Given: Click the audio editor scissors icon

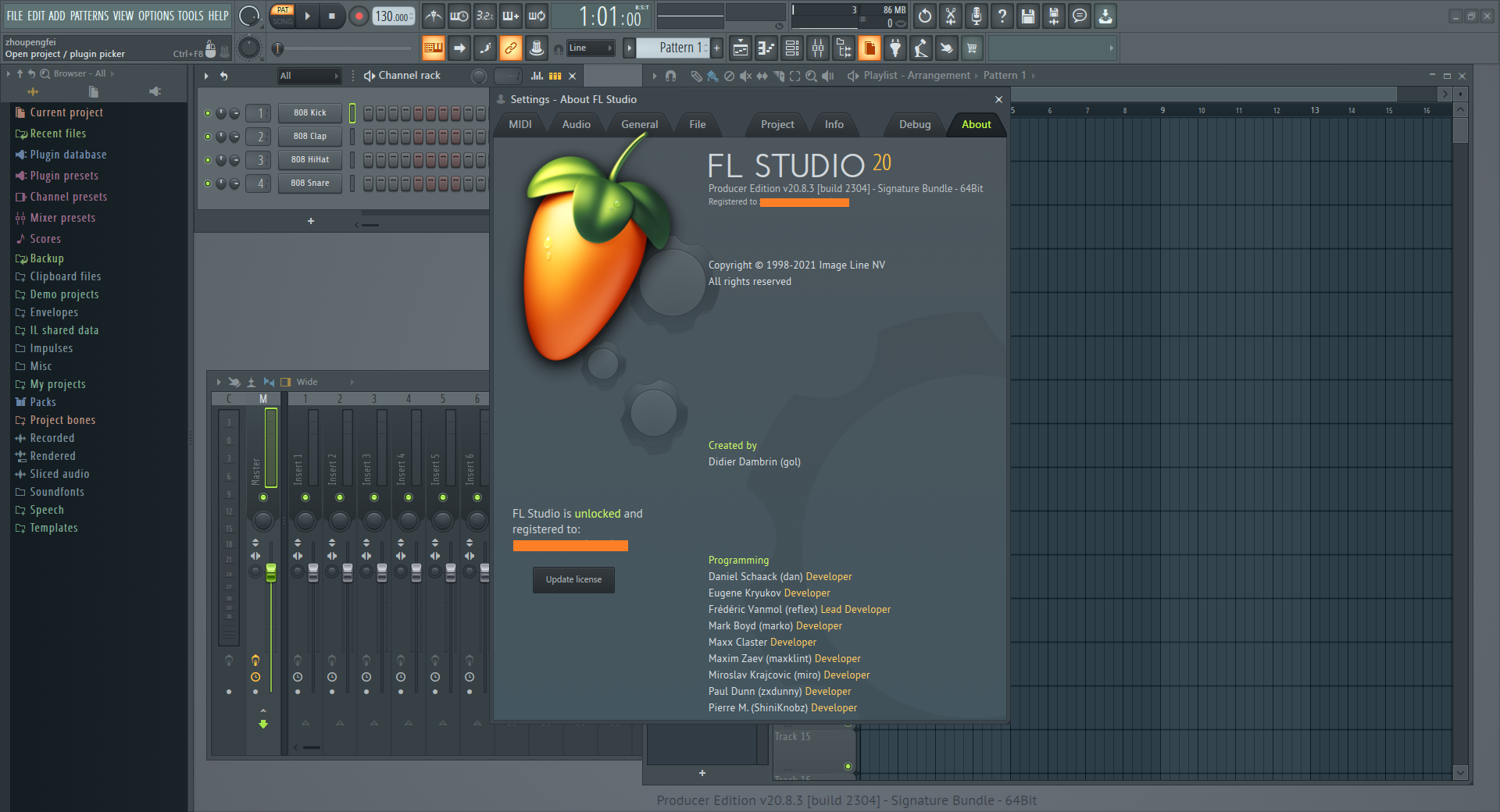Looking at the screenshot, I should (951, 16).
